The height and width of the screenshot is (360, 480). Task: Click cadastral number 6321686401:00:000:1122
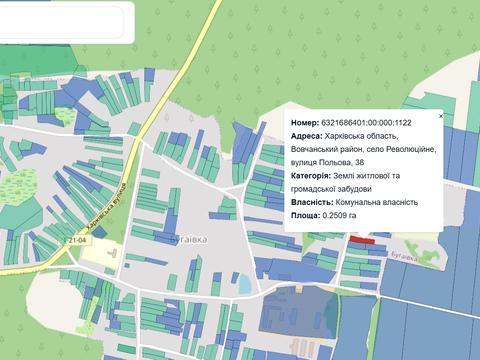click(x=366, y=123)
